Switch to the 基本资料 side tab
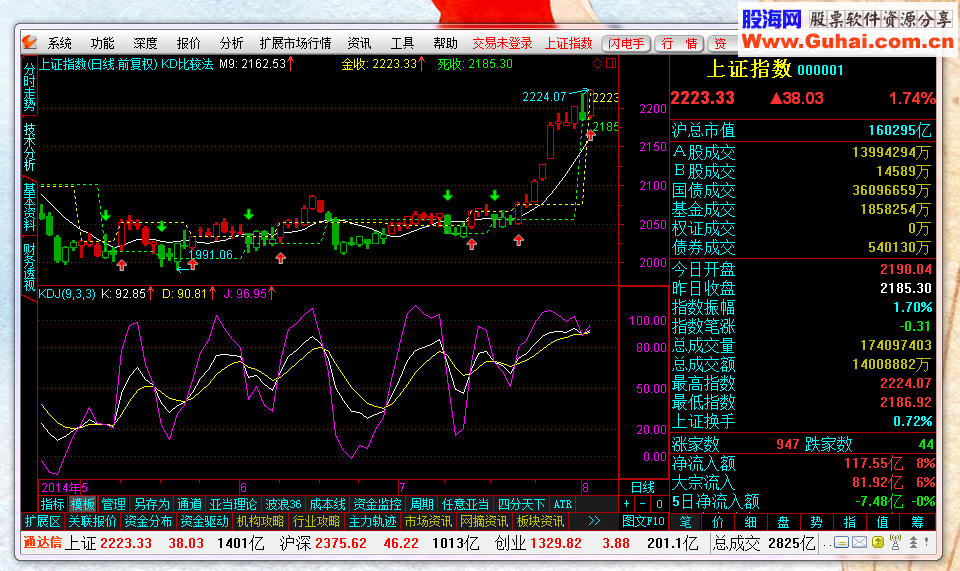Viewport: 960px width, 571px height. [29, 207]
